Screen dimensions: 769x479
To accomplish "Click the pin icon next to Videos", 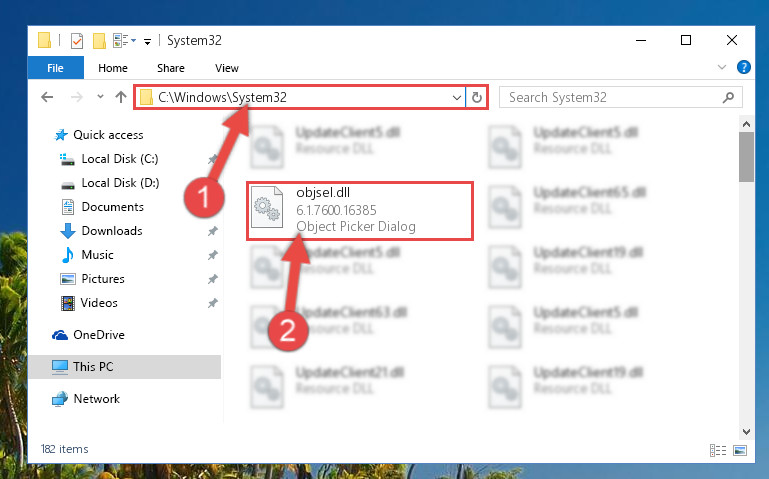I will 212,303.
